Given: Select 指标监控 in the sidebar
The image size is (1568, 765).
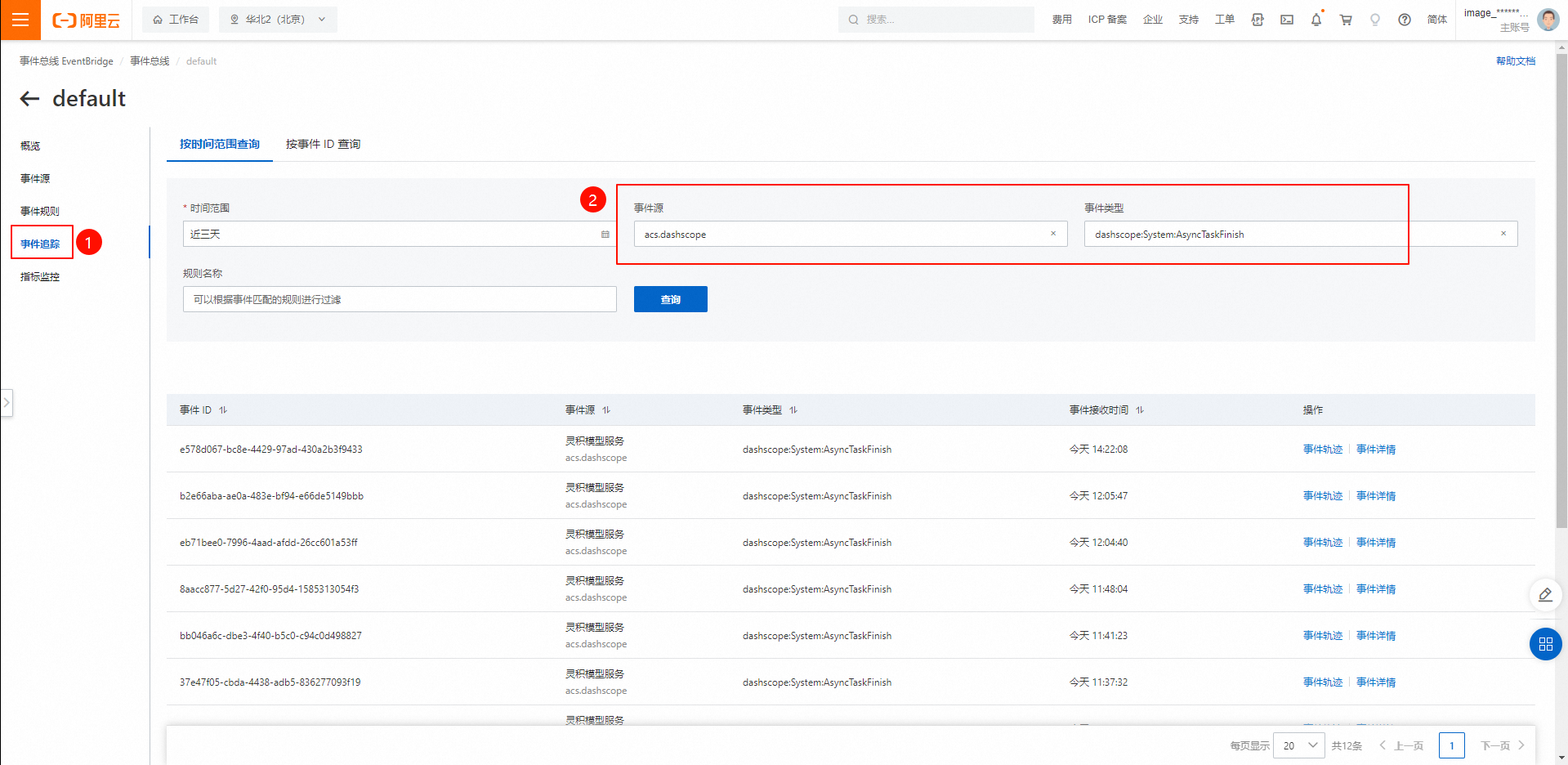Looking at the screenshot, I should tap(40, 276).
